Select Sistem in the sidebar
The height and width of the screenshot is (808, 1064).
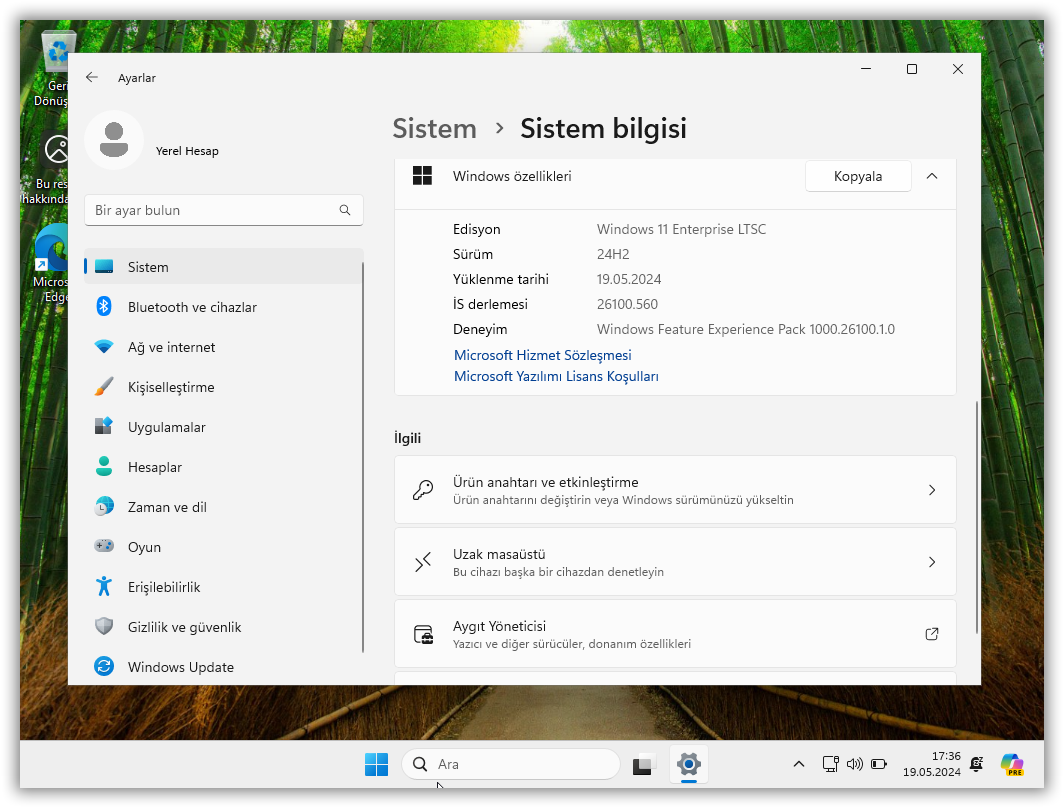click(x=224, y=267)
